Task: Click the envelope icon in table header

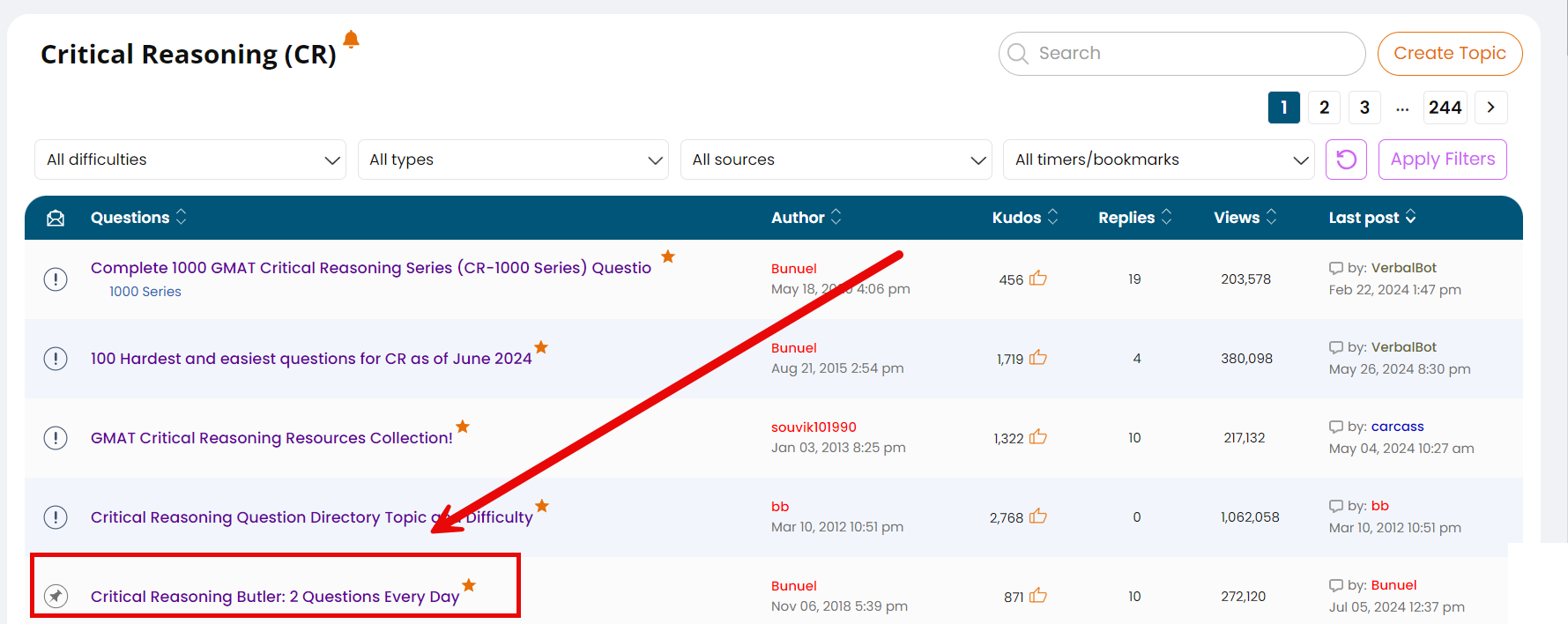Action: [56, 218]
